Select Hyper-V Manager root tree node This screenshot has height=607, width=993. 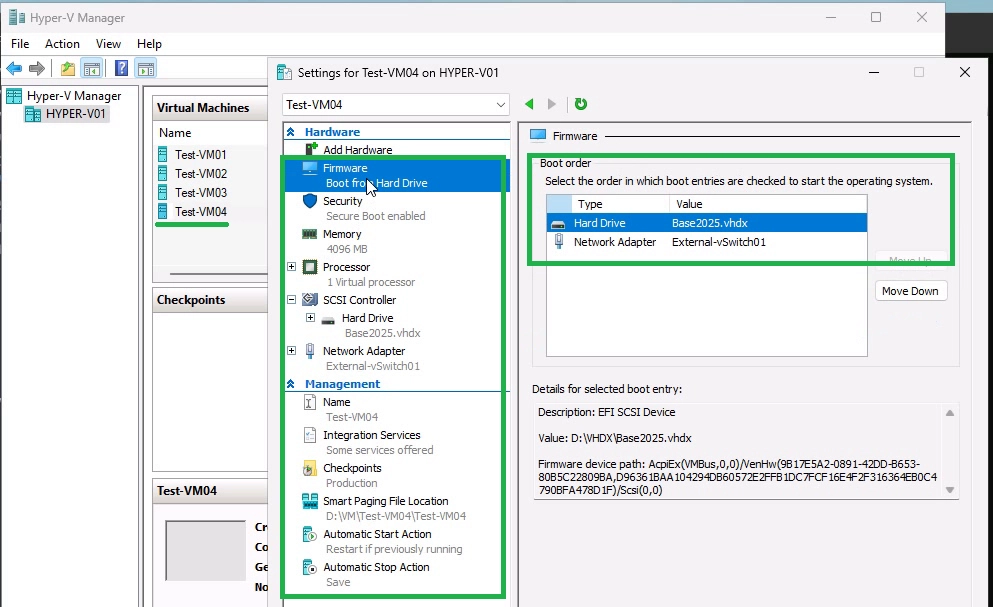coord(74,96)
